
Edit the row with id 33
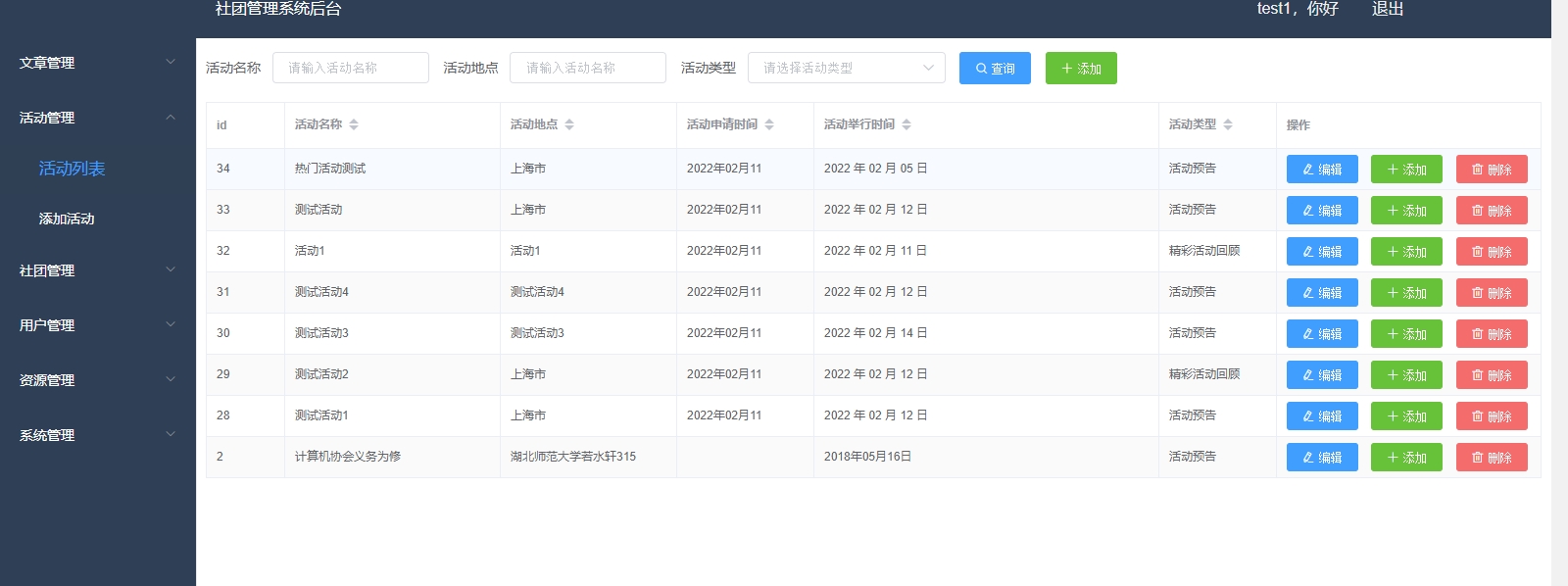pyautogui.click(x=1322, y=211)
